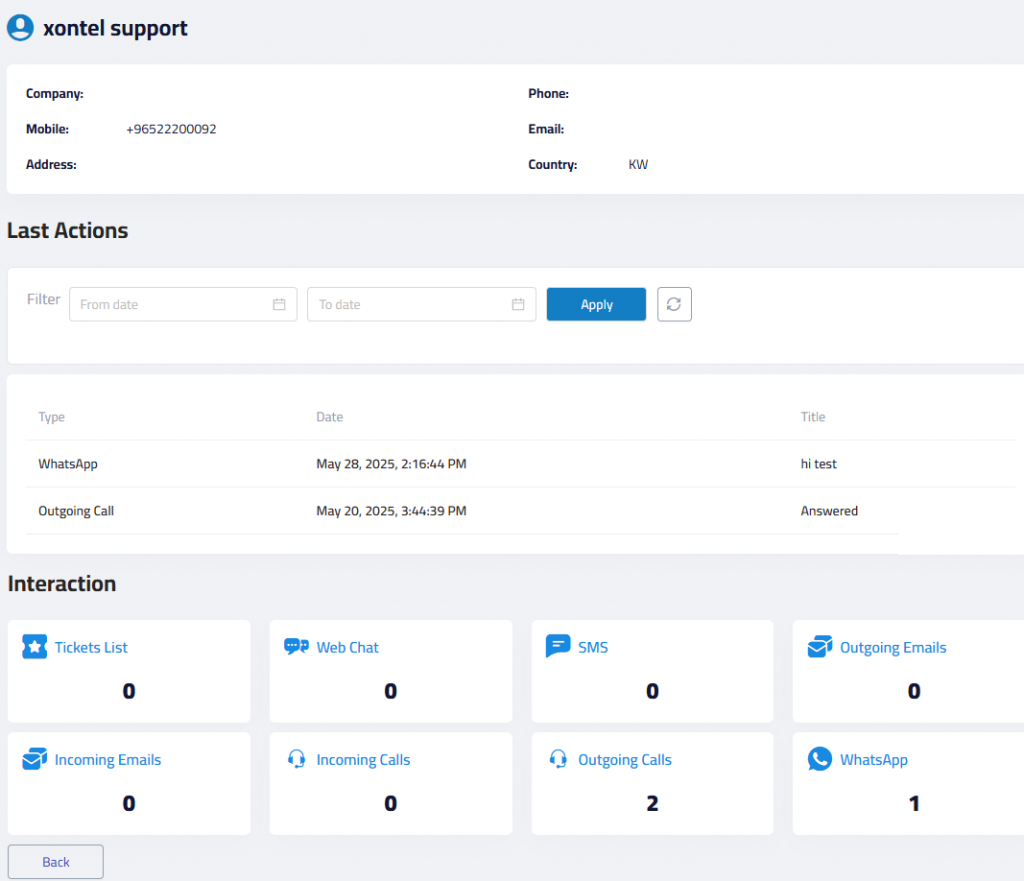Viewport: 1024px width, 881px height.
Task: Click the Outgoing Calls headset icon
Action: pyautogui.click(x=558, y=759)
